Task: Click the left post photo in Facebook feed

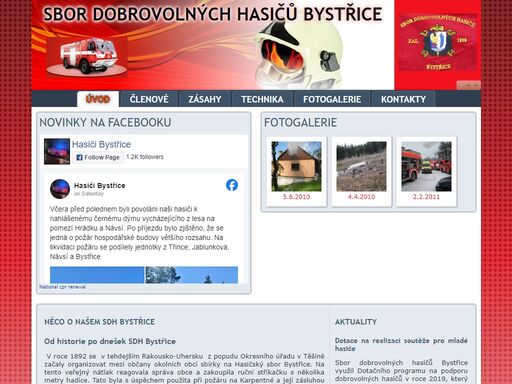Action: tap(97, 275)
